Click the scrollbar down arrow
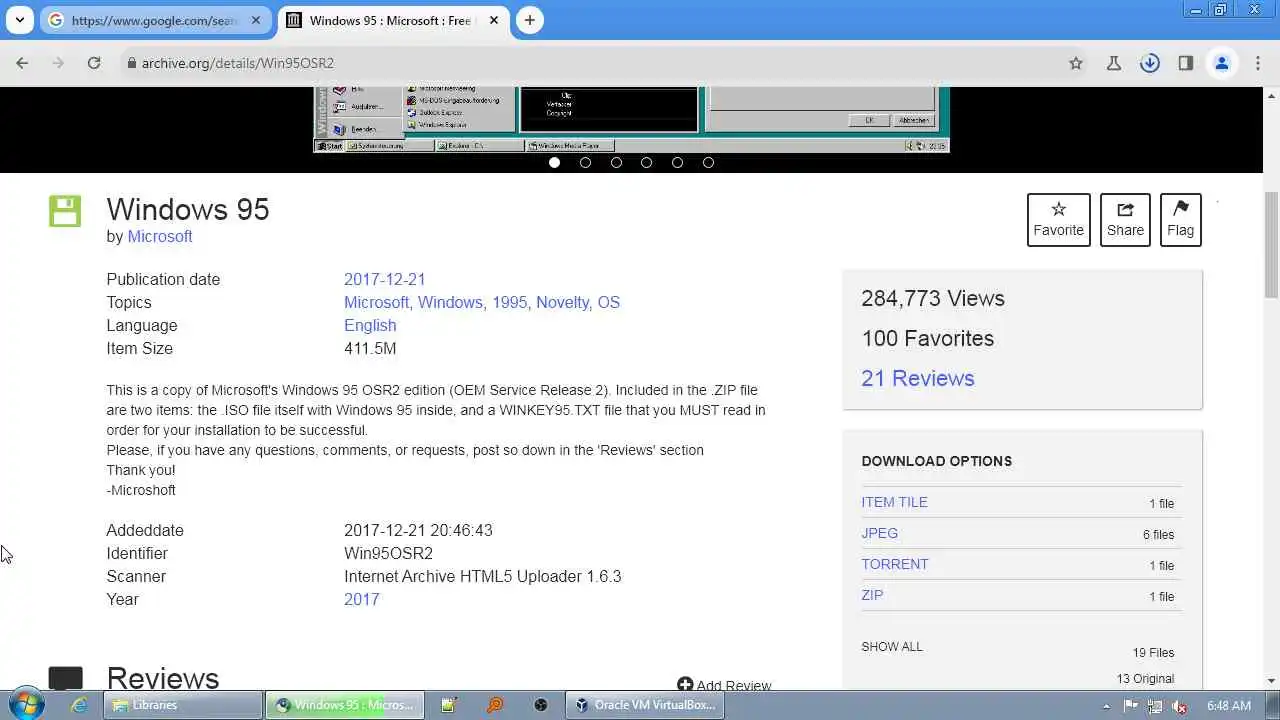The image size is (1280, 720). click(1271, 681)
